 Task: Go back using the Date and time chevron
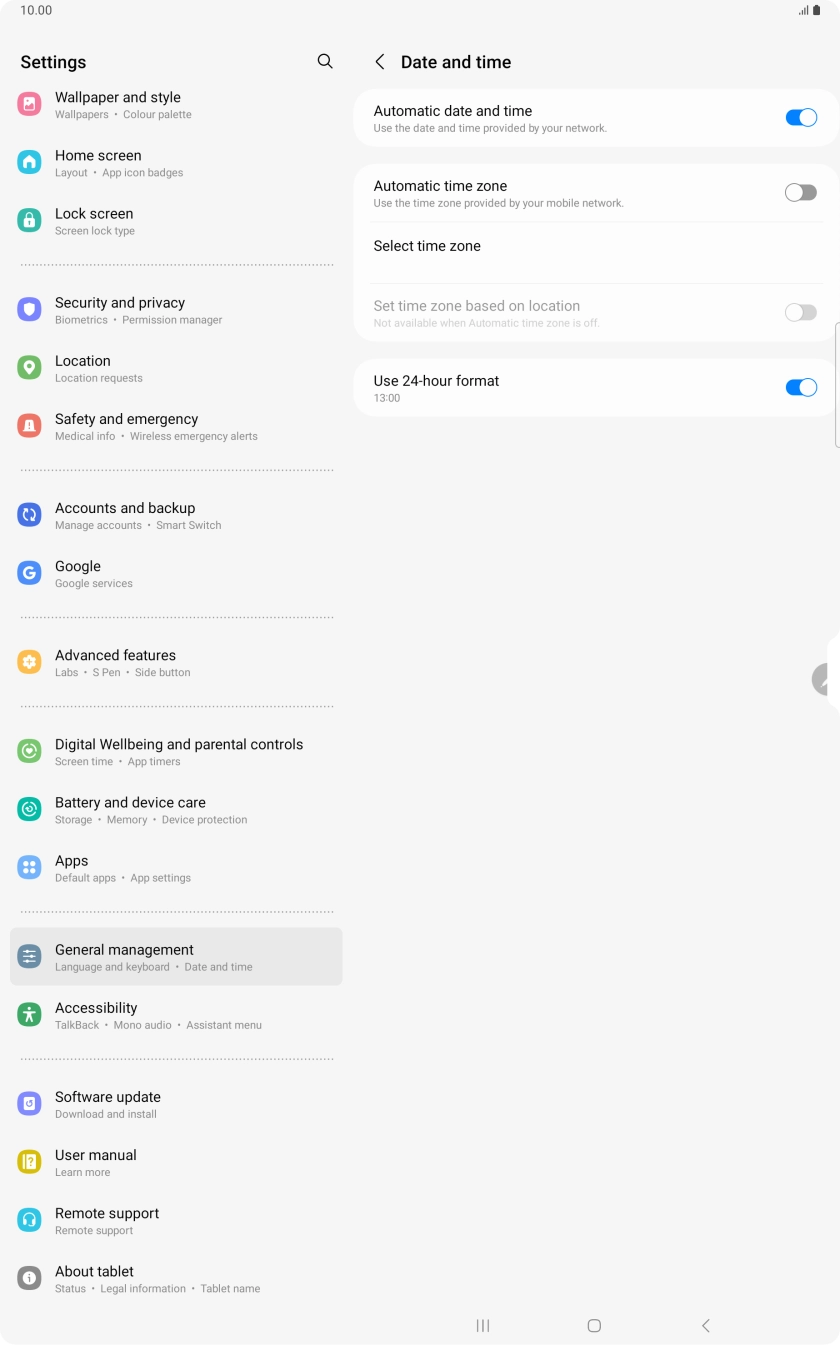[x=380, y=62]
